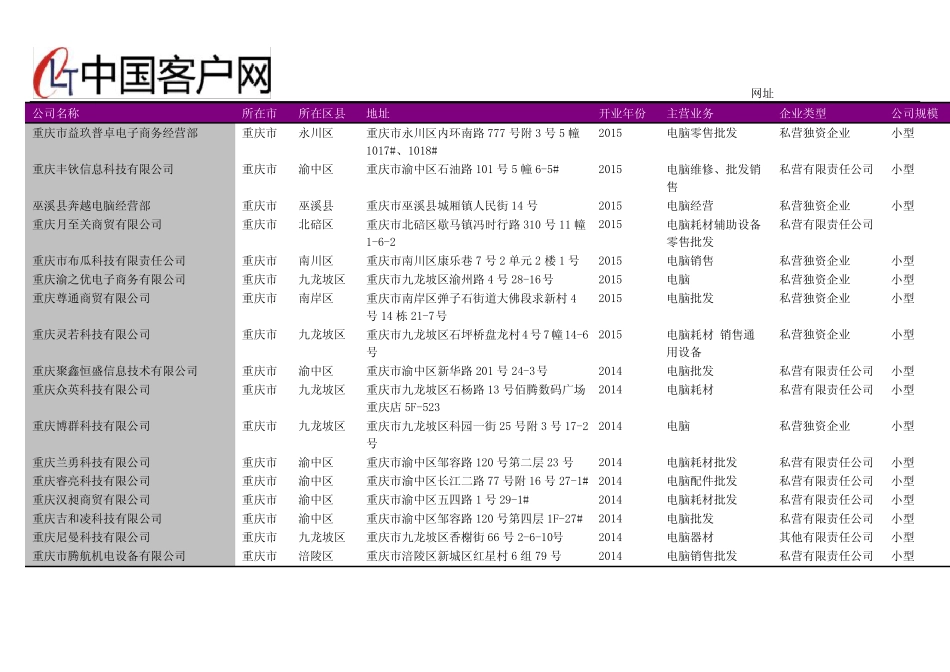Click year 2014 in 重庆尼曼科技 row
Image resolution: width=950 pixels, height=672 pixels.
click(610, 537)
